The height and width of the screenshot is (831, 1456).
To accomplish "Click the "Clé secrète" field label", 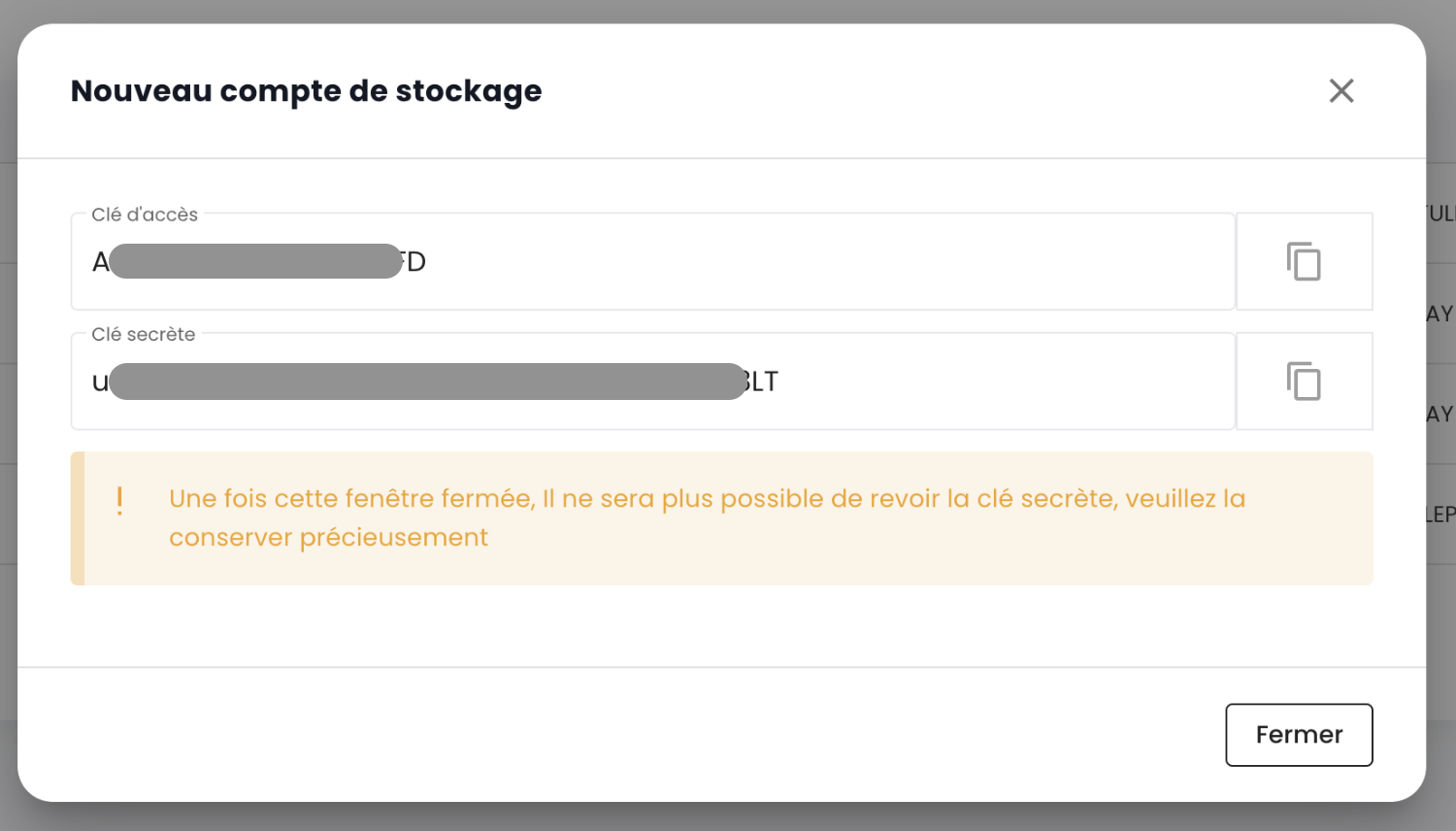I will [144, 334].
